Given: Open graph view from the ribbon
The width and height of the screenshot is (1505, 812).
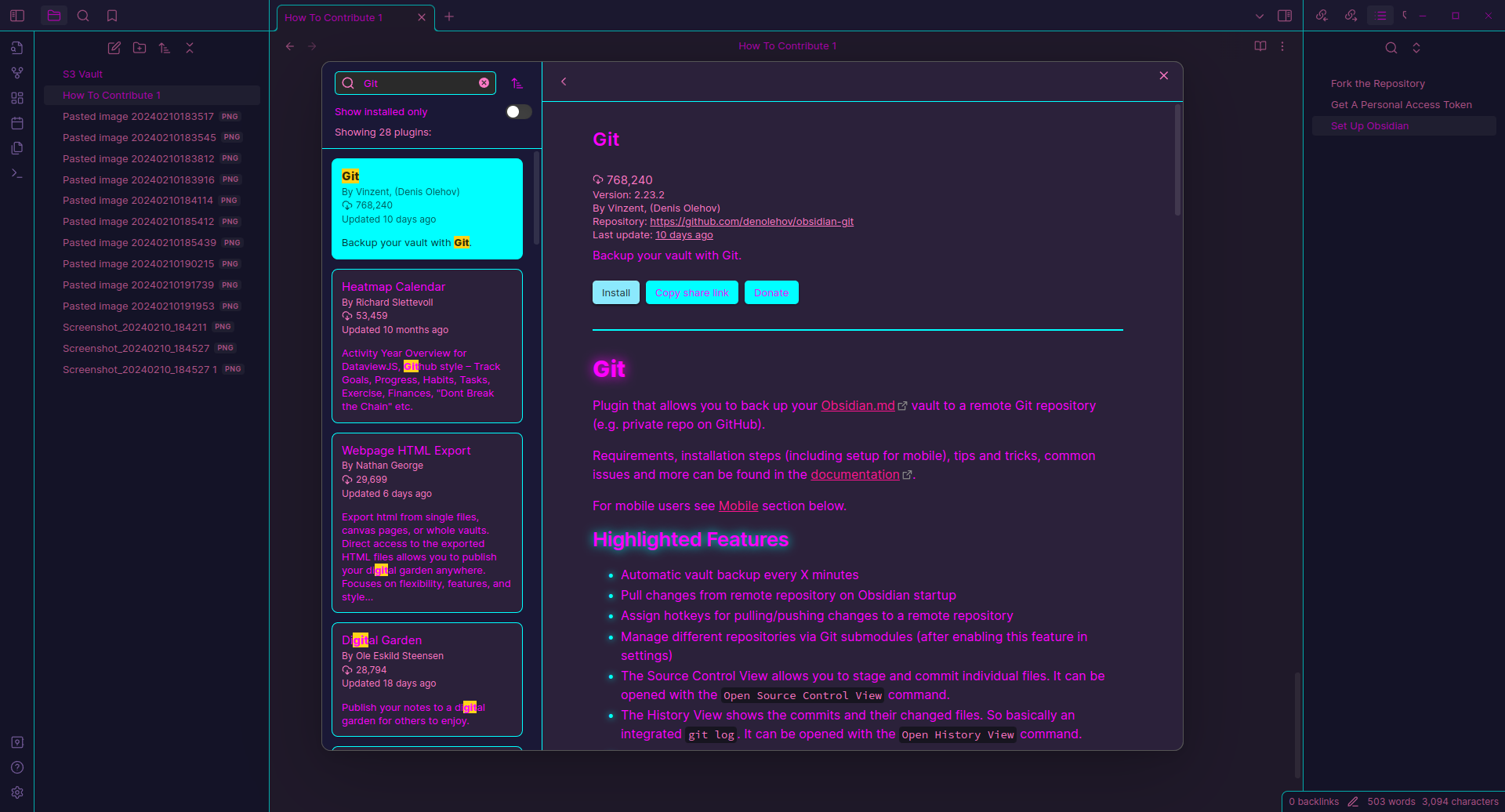Looking at the screenshot, I should point(17,73).
